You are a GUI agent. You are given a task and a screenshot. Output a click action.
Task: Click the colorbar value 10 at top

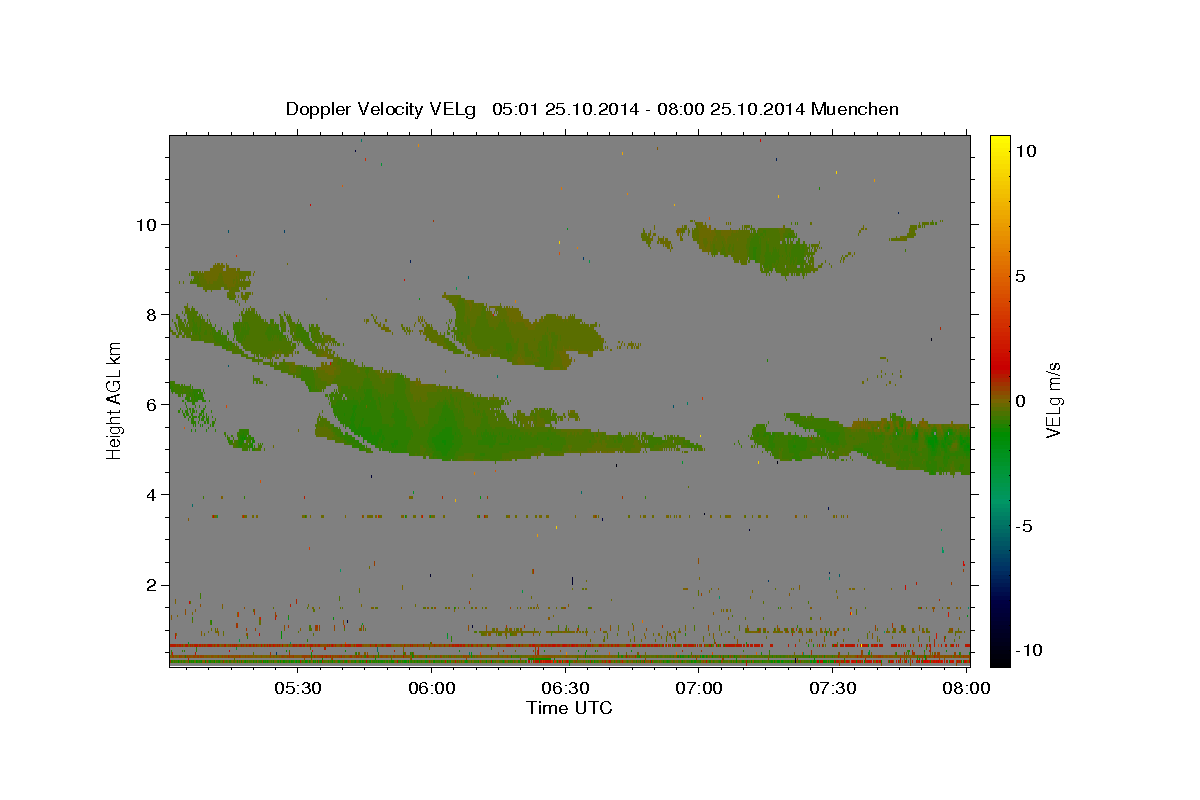click(x=1025, y=150)
